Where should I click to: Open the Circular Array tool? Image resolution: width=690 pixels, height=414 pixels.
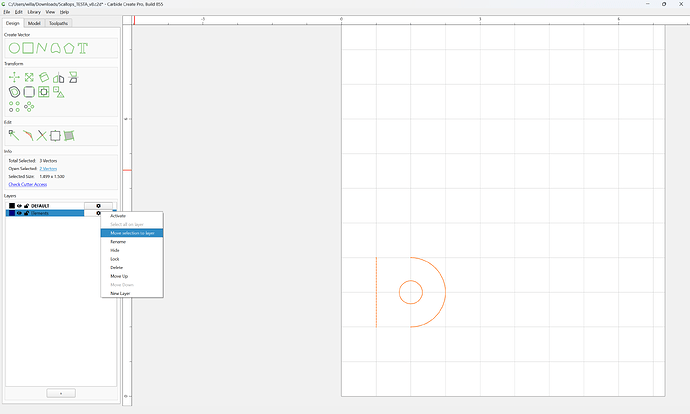click(29, 106)
